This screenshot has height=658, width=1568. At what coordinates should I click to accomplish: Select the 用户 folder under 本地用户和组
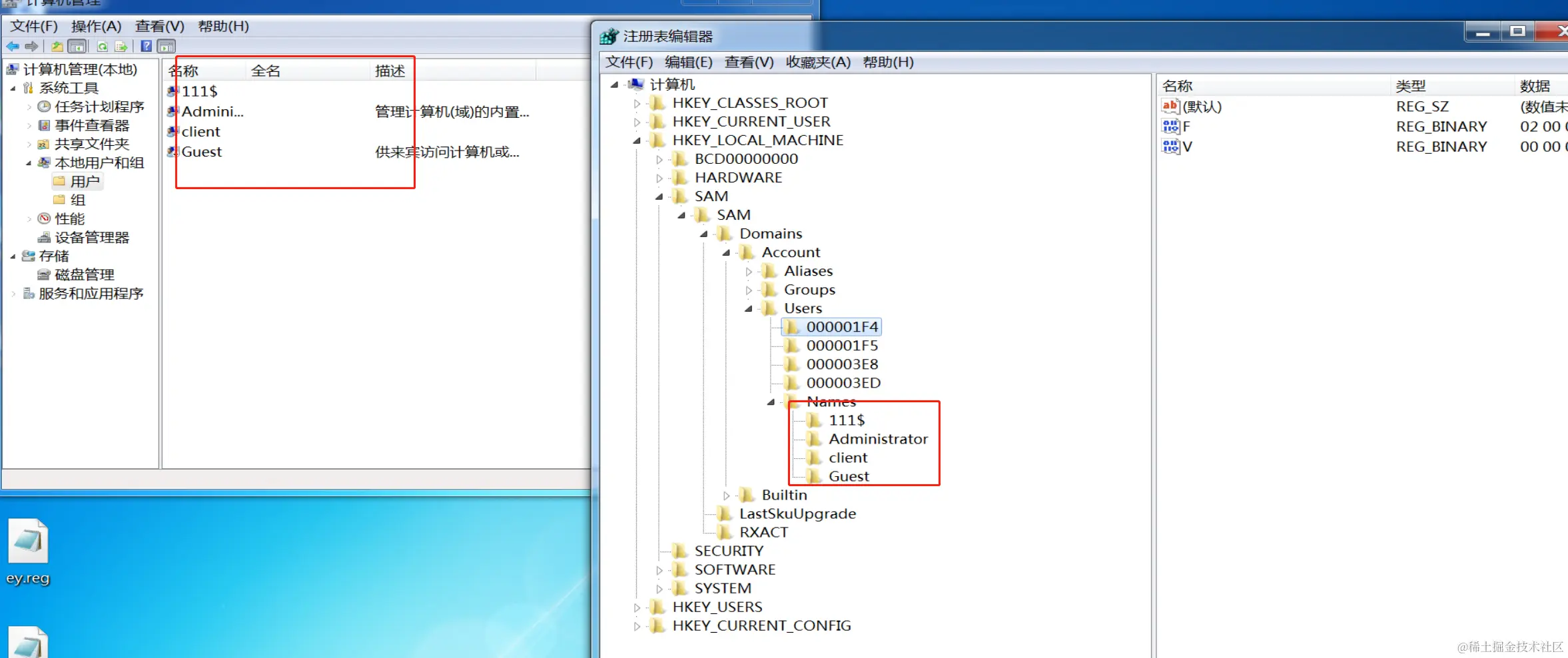click(x=77, y=181)
